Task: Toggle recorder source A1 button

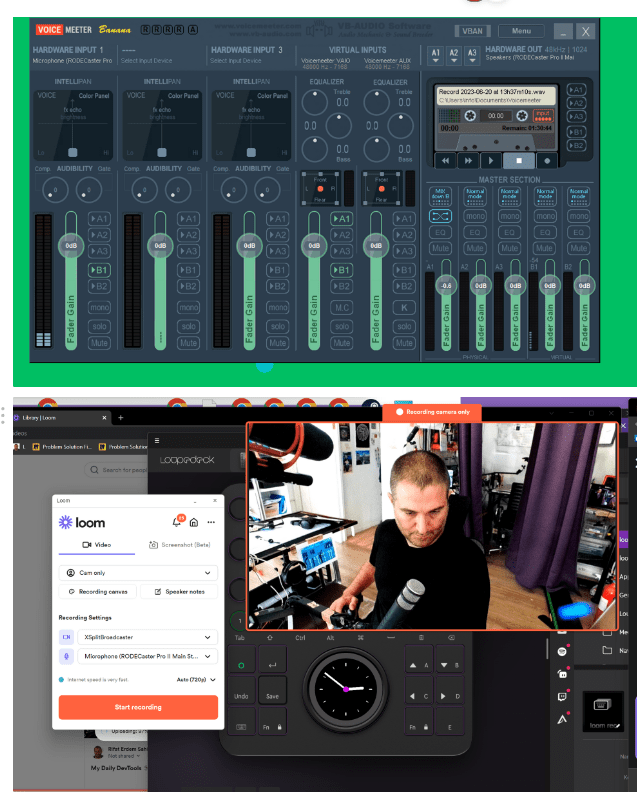Action: click(576, 90)
